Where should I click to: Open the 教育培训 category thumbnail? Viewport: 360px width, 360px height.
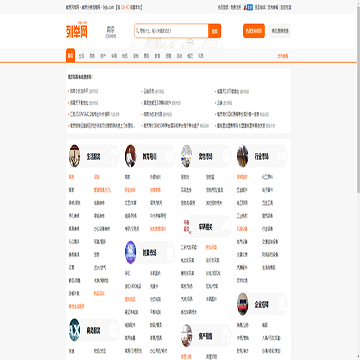[131, 156]
